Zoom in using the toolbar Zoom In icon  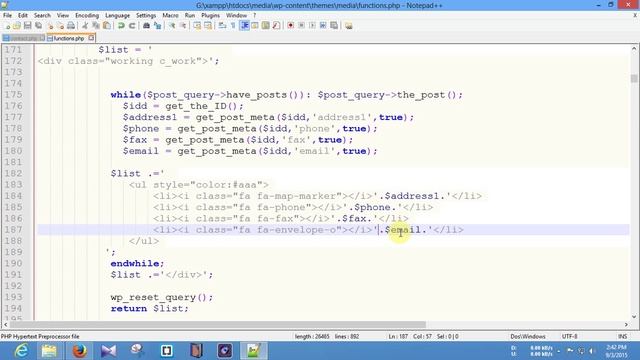[x=172, y=26]
